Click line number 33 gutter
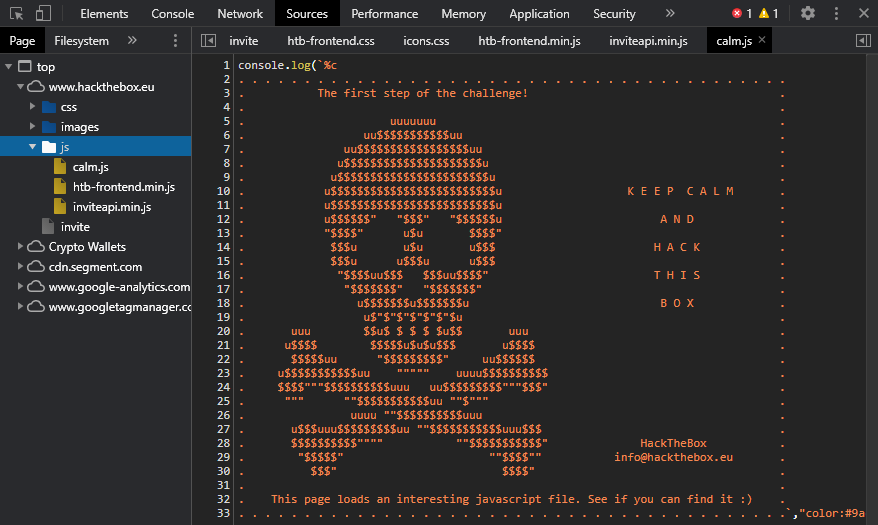Screen dimensions: 878x525 pyautogui.click(x=223, y=513)
